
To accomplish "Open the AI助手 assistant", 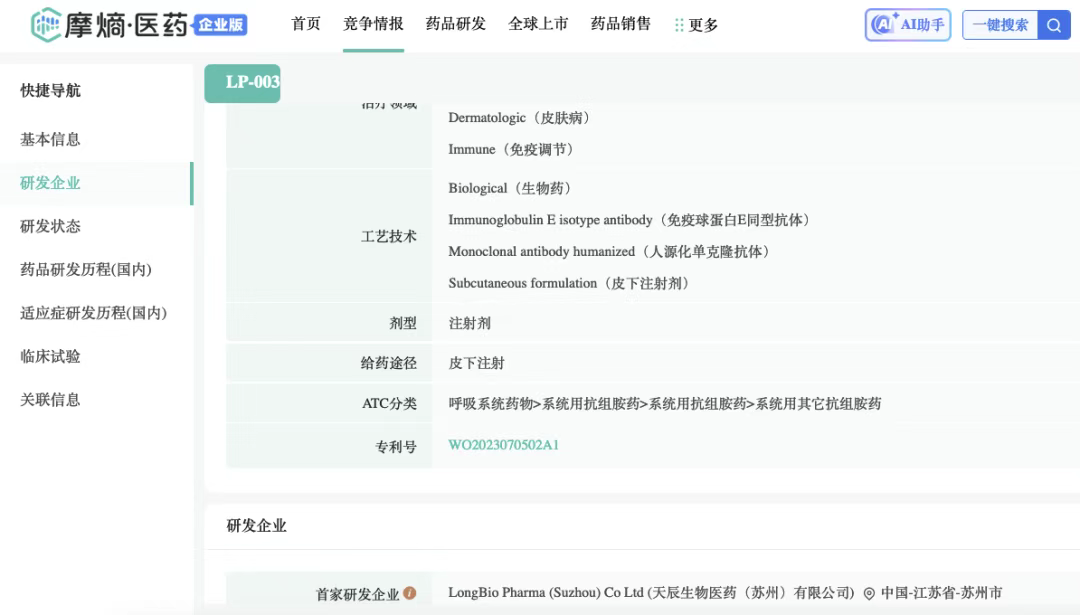I will coord(907,25).
